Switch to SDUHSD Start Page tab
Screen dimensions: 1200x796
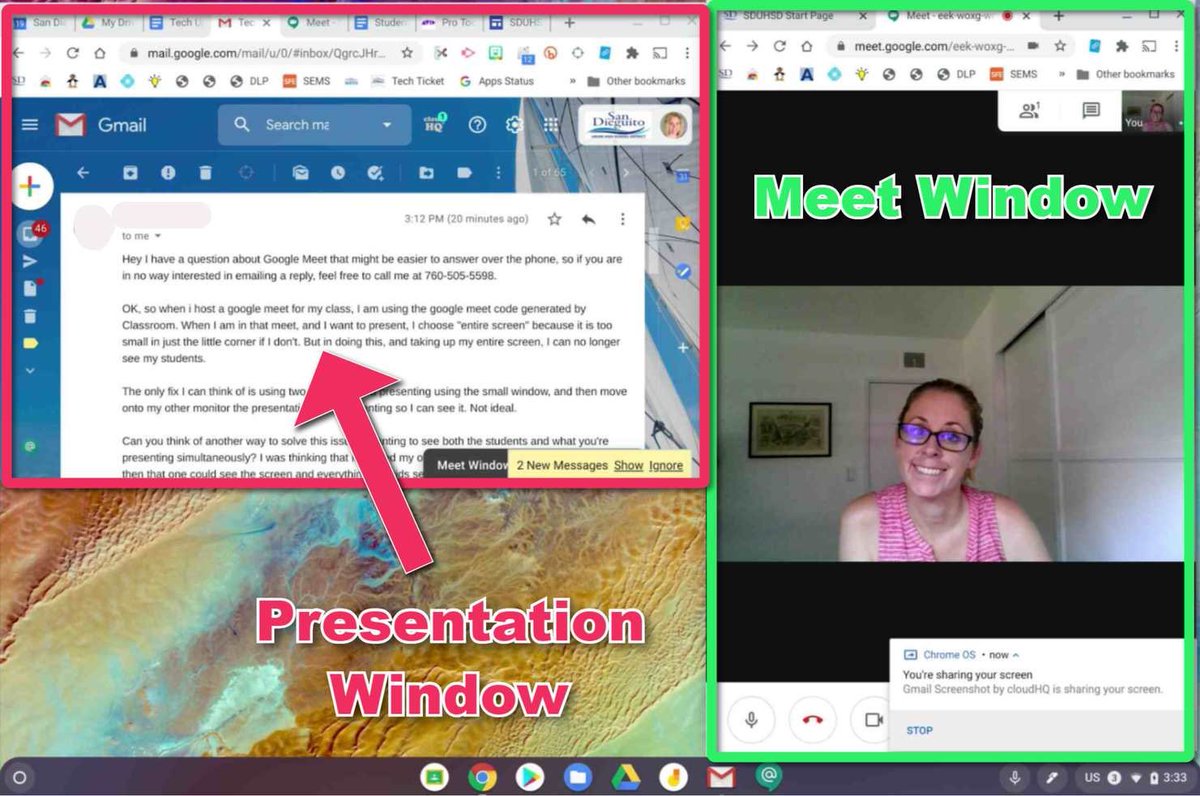[x=790, y=16]
